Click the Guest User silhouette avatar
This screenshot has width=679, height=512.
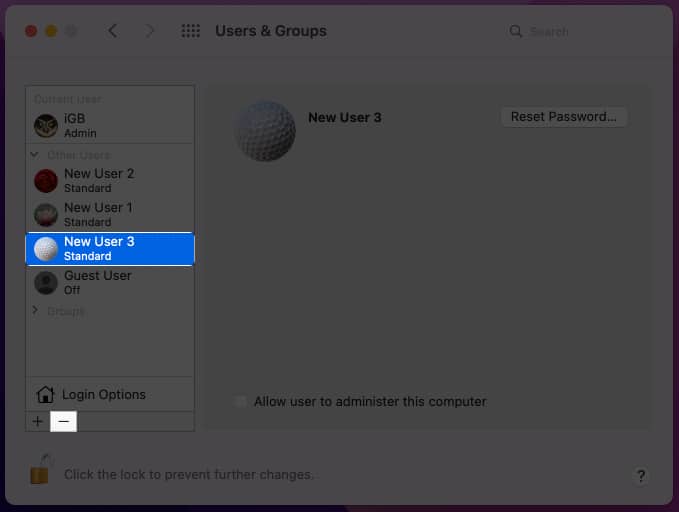tap(46, 282)
